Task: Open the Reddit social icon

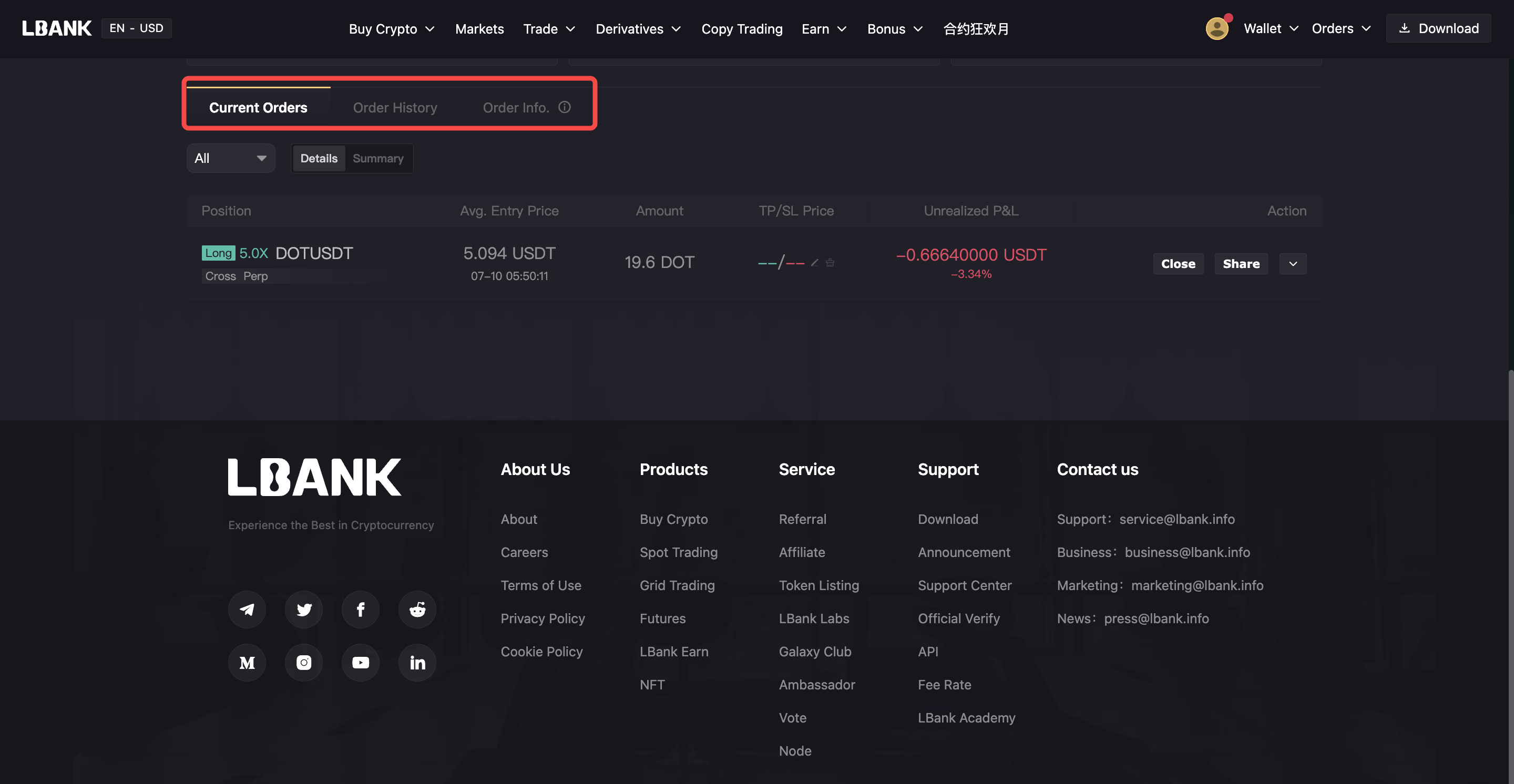Action: [x=417, y=609]
